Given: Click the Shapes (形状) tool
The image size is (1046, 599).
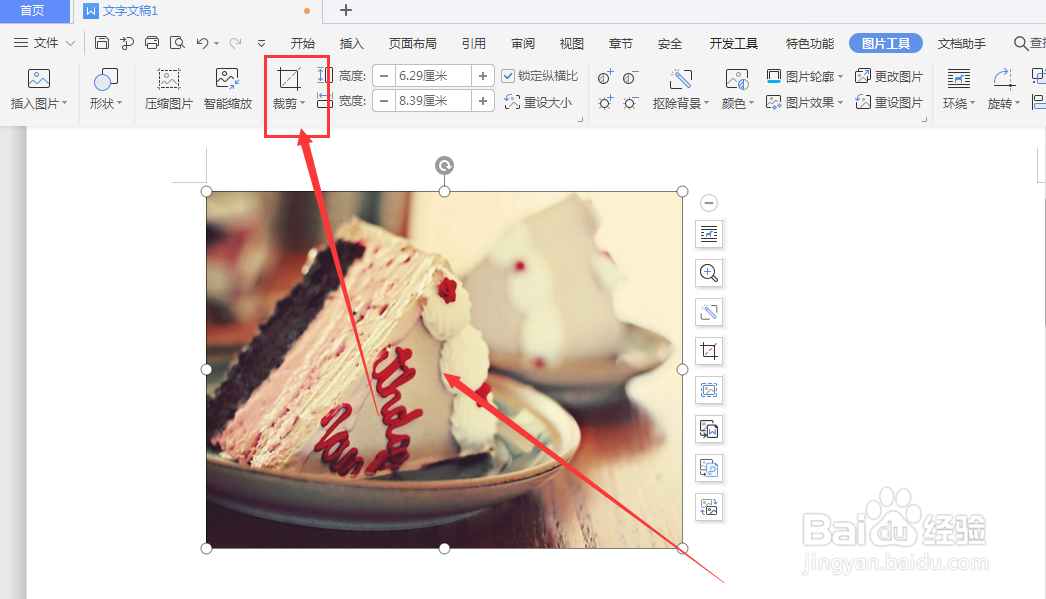Looking at the screenshot, I should click(104, 88).
